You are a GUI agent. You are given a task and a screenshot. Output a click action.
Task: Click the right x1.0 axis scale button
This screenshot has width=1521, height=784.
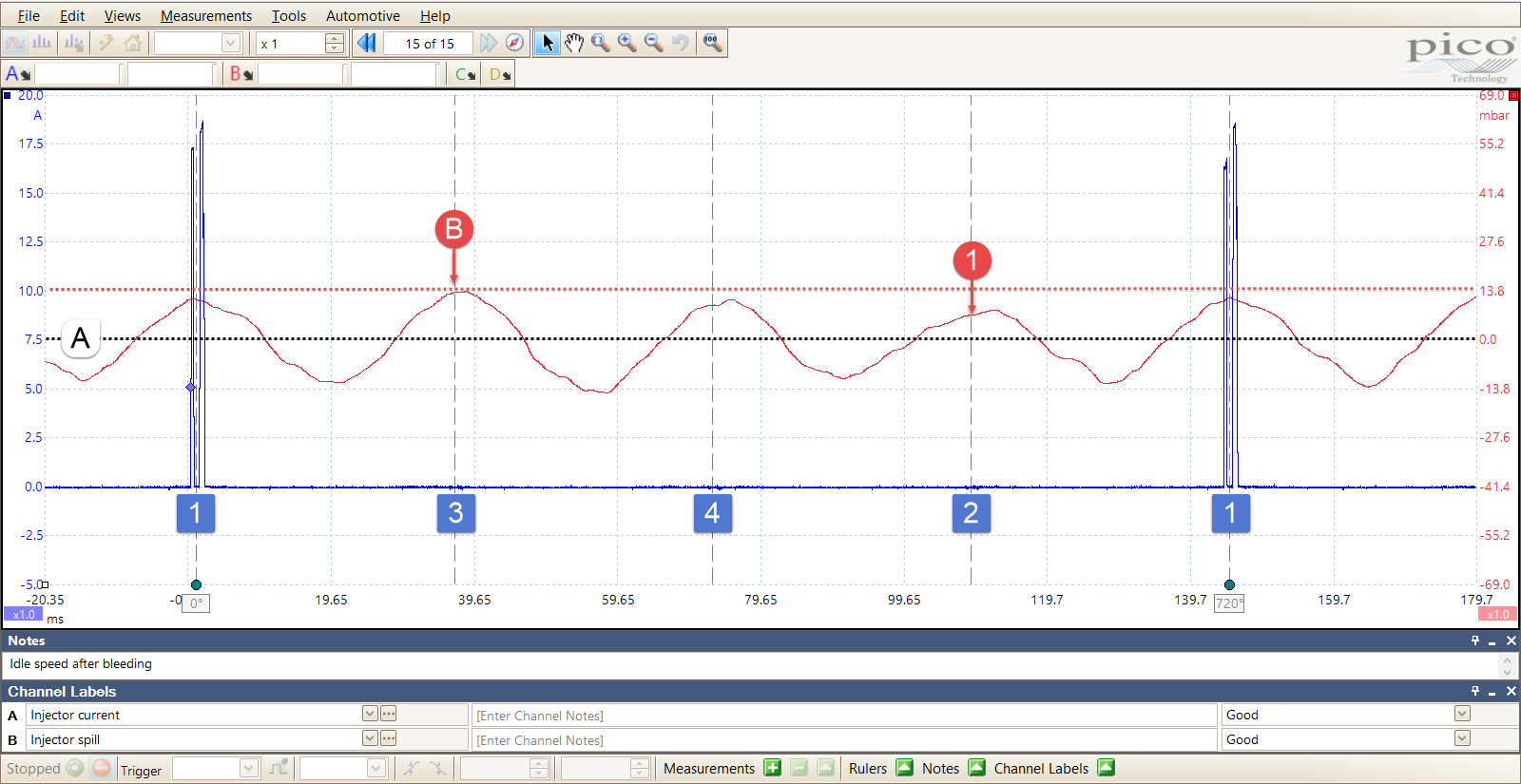point(1497,615)
